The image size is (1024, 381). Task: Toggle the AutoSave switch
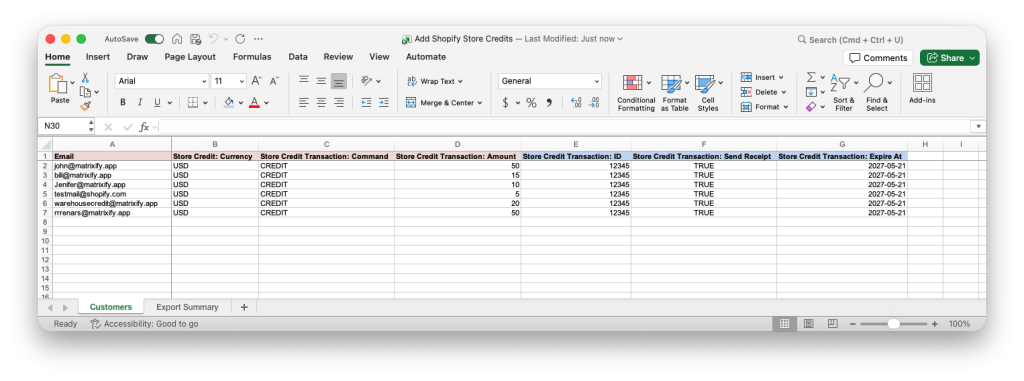tap(155, 39)
